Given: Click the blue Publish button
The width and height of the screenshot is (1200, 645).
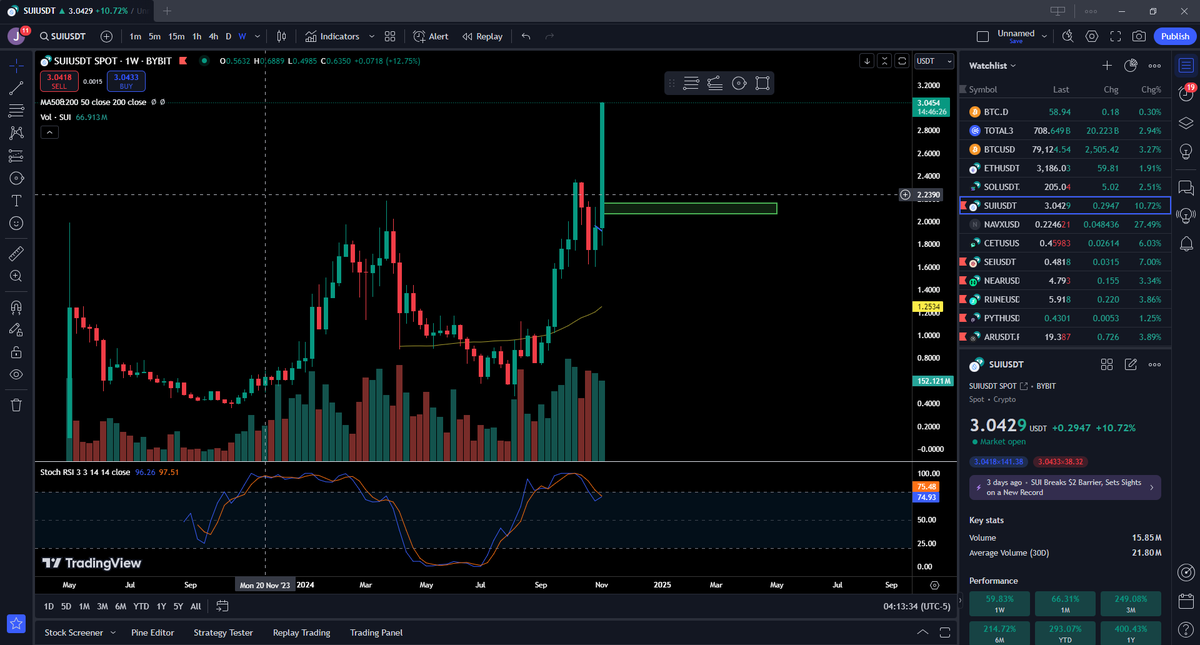Looking at the screenshot, I should click(x=1174, y=36).
